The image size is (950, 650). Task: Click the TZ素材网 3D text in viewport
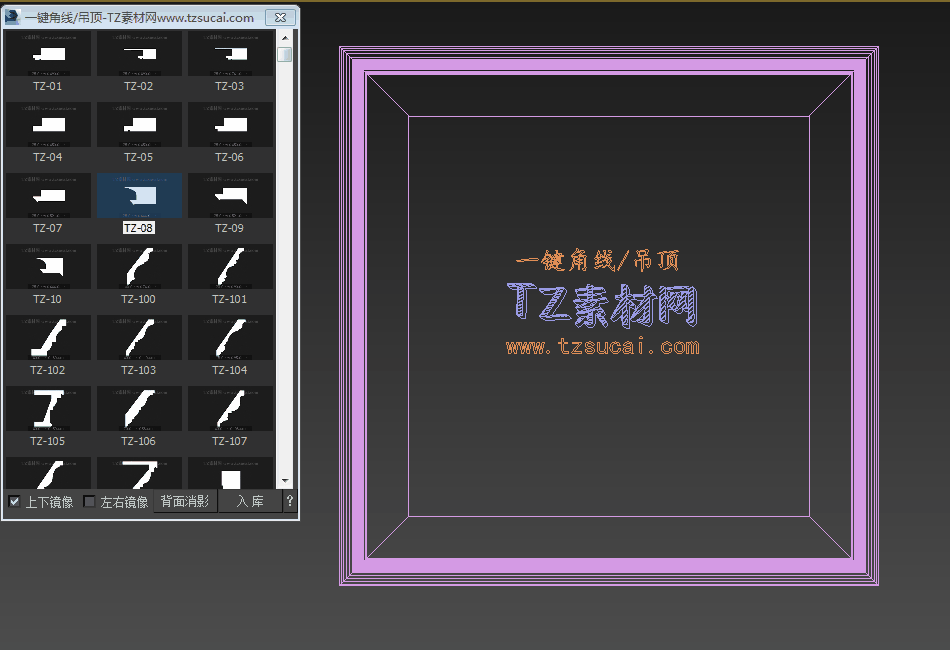602,305
